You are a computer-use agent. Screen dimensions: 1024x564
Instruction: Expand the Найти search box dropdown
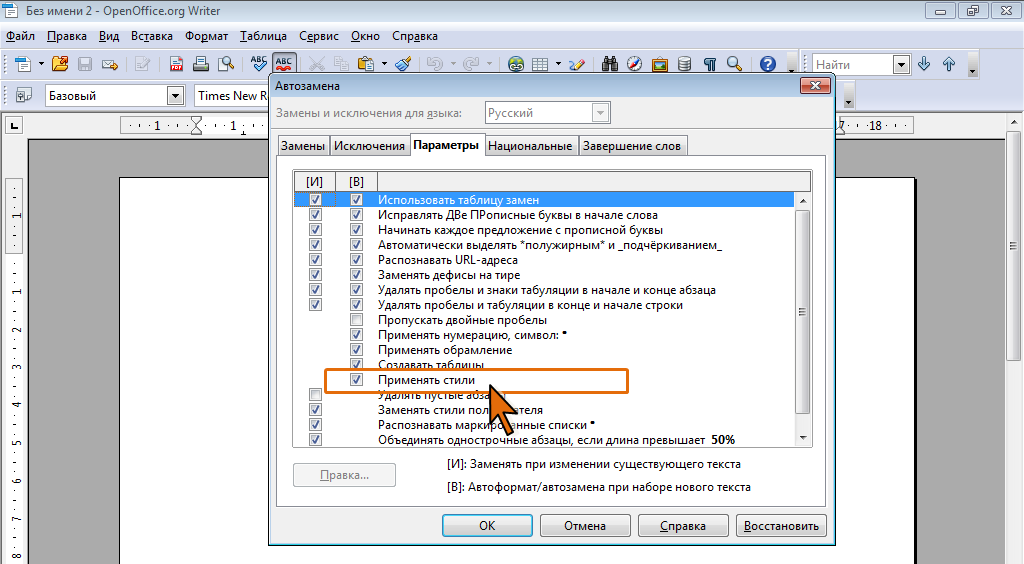pyautogui.click(x=901, y=65)
